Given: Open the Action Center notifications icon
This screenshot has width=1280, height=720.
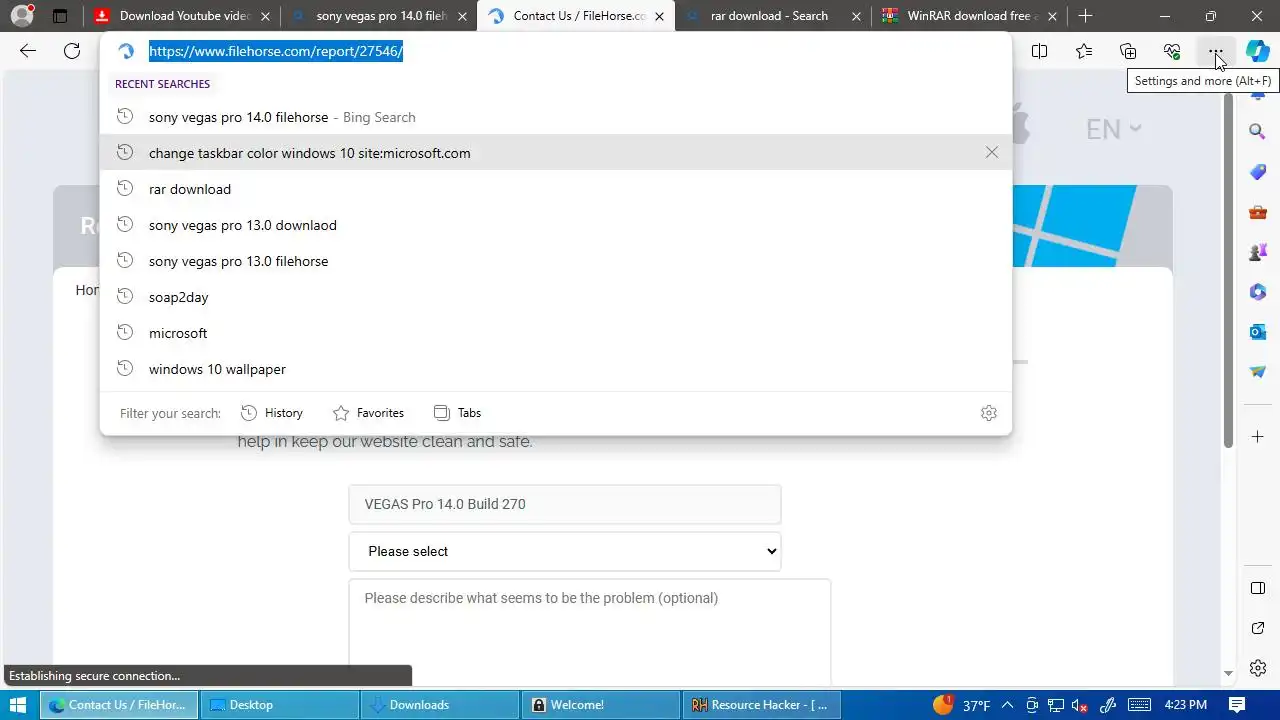Looking at the screenshot, I should (x=1237, y=705).
